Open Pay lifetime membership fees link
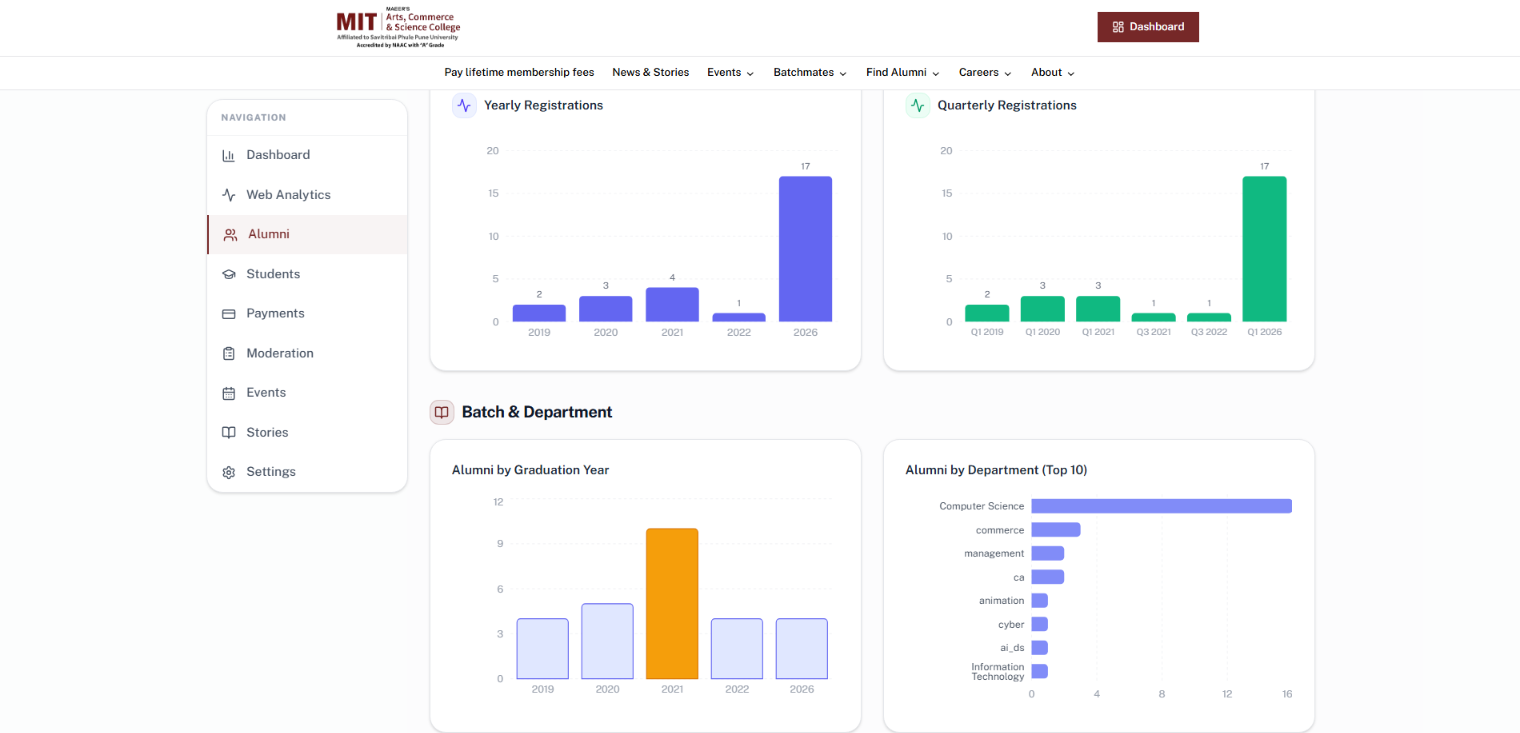Viewport: 1520px width, 733px height. (519, 72)
